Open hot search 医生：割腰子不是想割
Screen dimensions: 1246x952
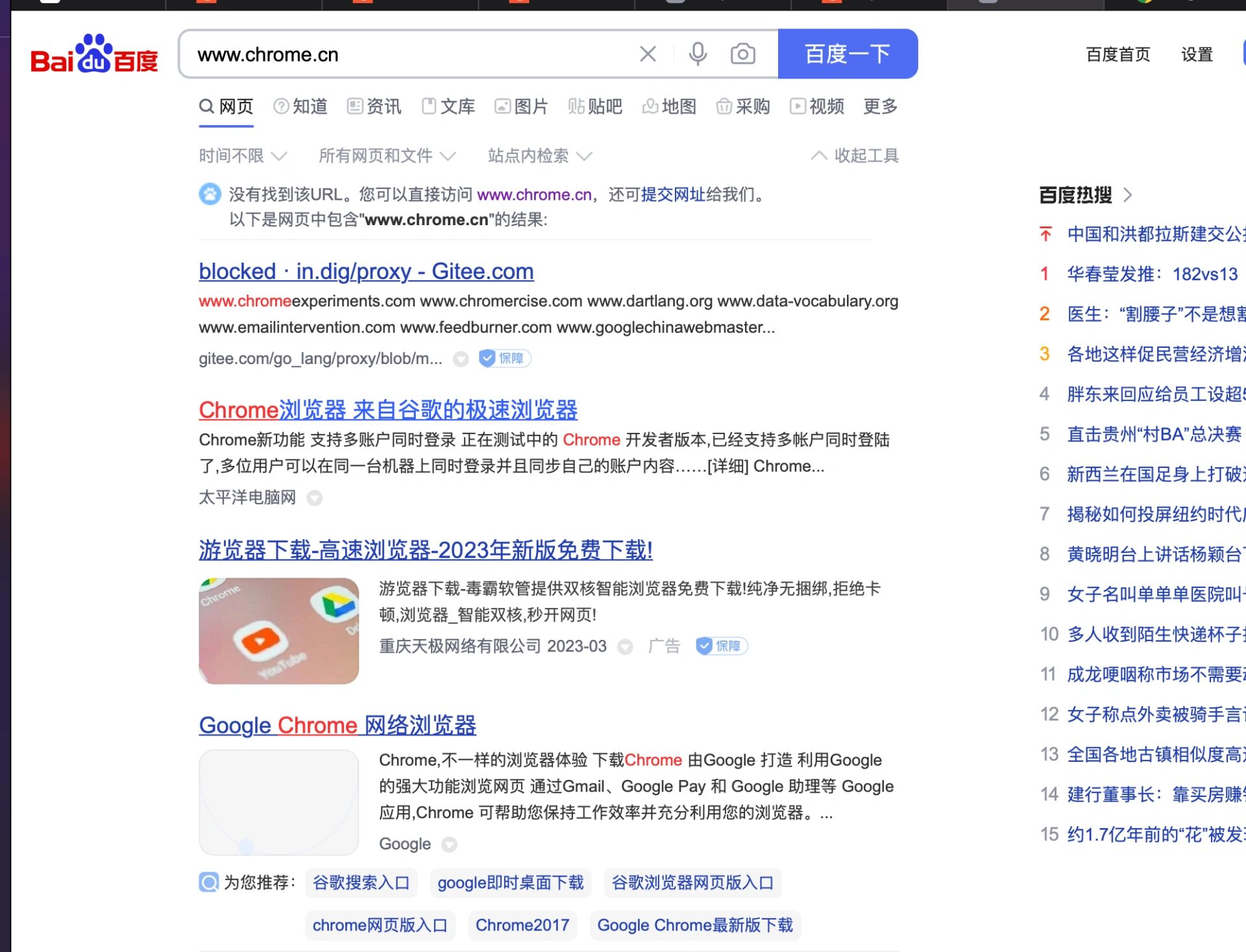[x=1155, y=314]
